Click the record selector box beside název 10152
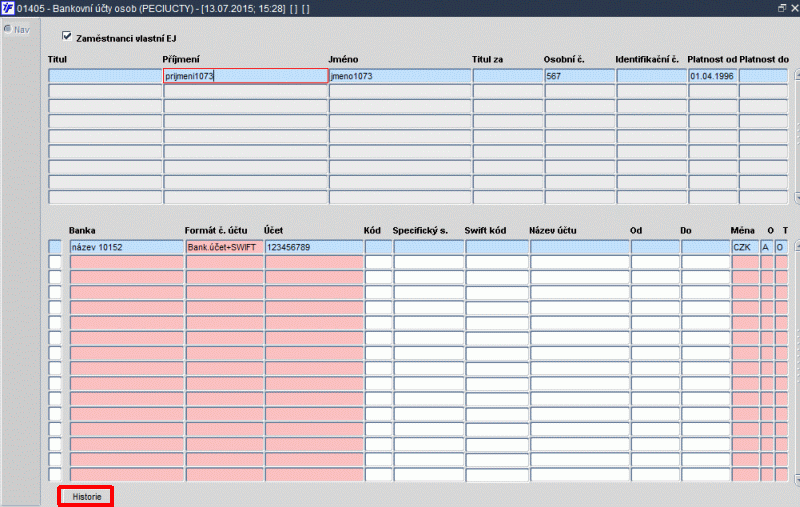Viewport: 800px width, 507px height. pyautogui.click(x=55, y=247)
